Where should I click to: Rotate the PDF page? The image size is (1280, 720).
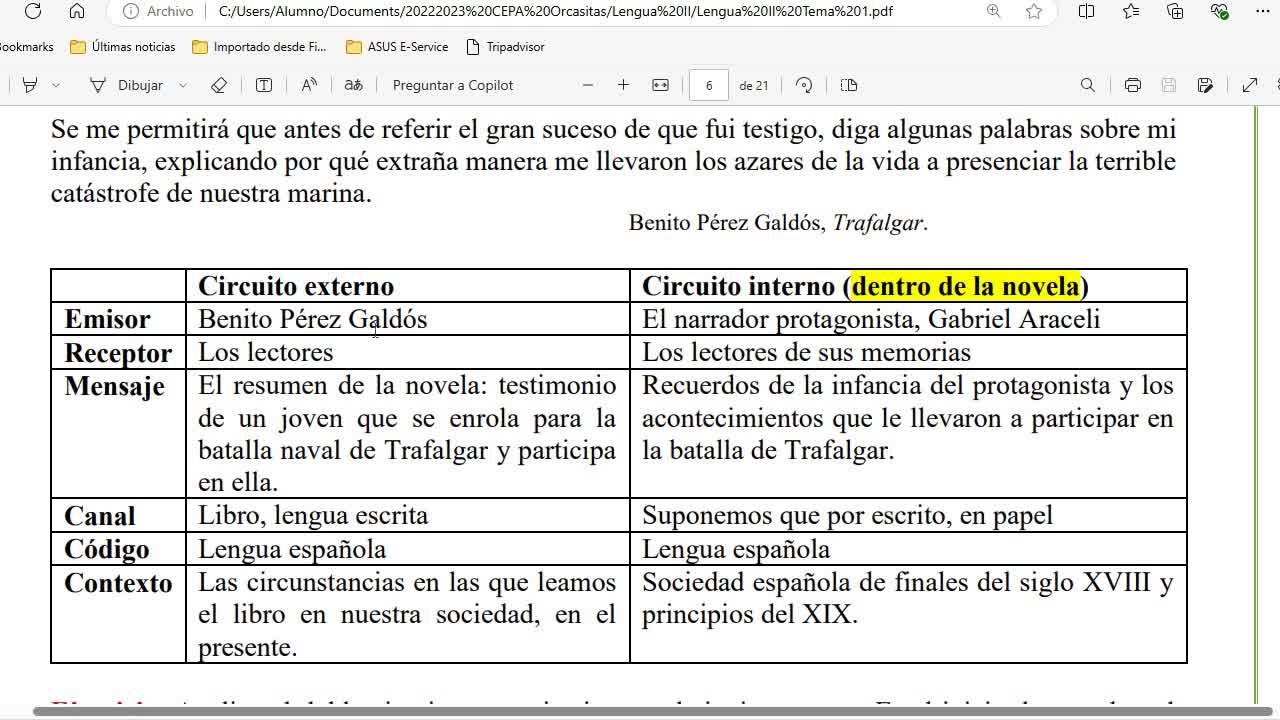(804, 85)
